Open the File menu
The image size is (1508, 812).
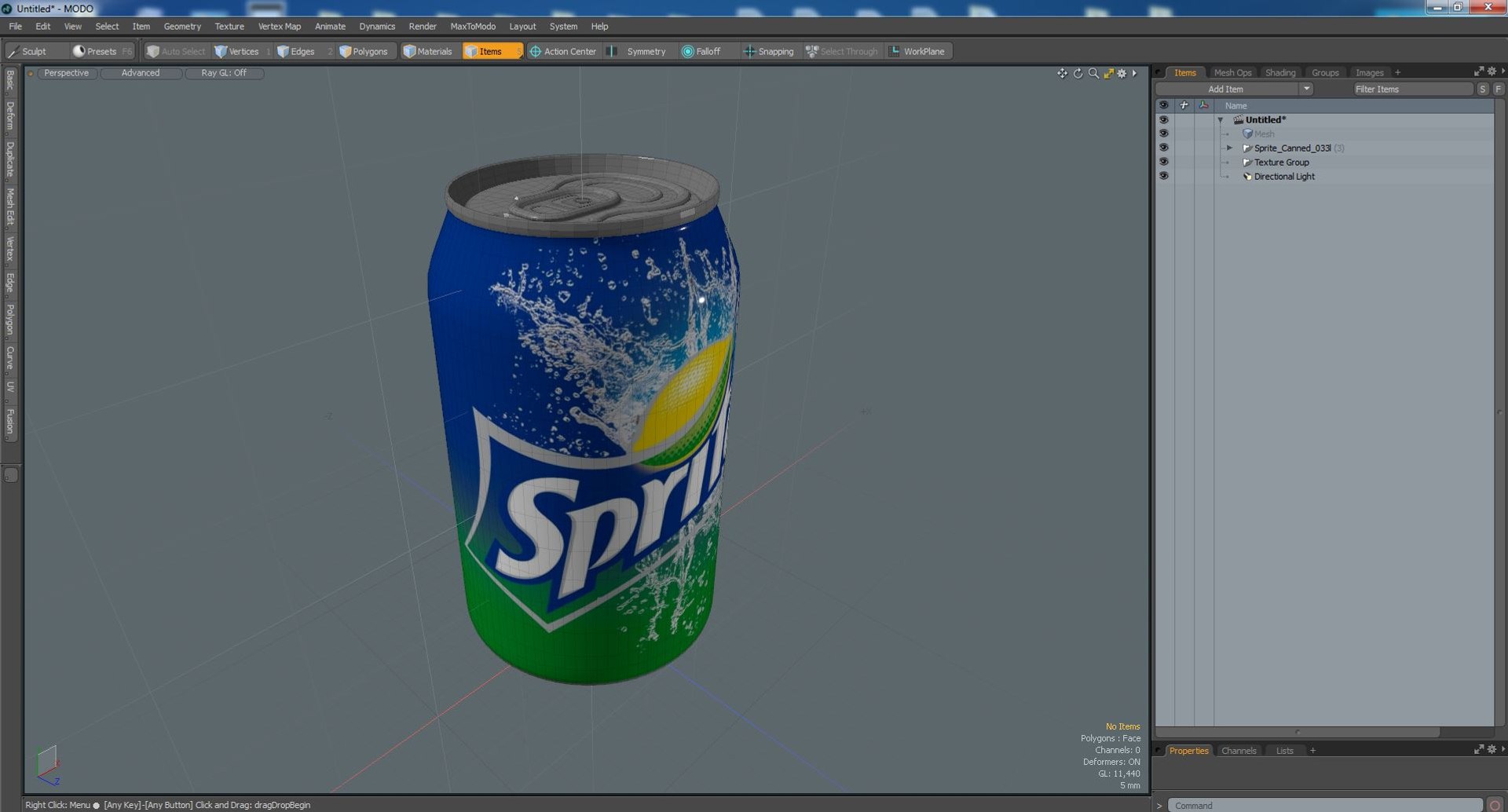click(16, 26)
